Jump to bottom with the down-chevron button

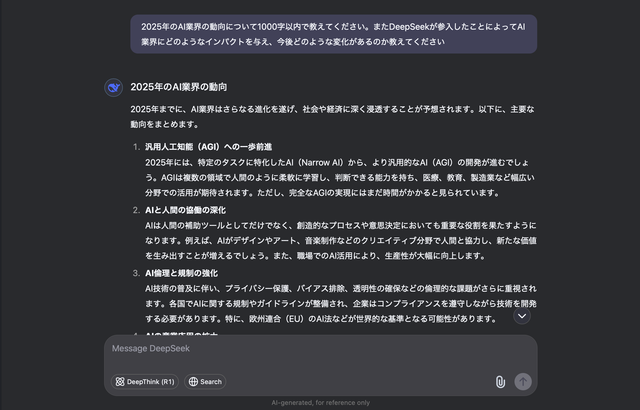click(522, 316)
